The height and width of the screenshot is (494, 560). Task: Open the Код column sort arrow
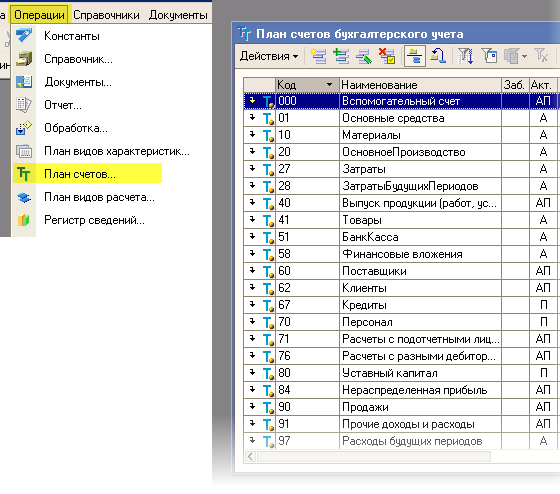pyautogui.click(x=329, y=85)
